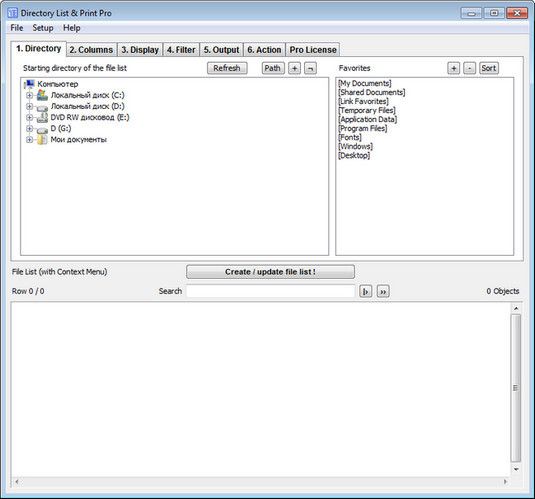
Task: Click the D (G:) drive icon
Action: coord(42,129)
